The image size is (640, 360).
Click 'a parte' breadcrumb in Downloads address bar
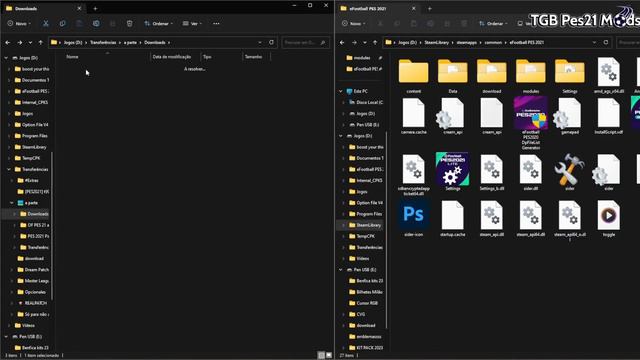[x=130, y=42]
